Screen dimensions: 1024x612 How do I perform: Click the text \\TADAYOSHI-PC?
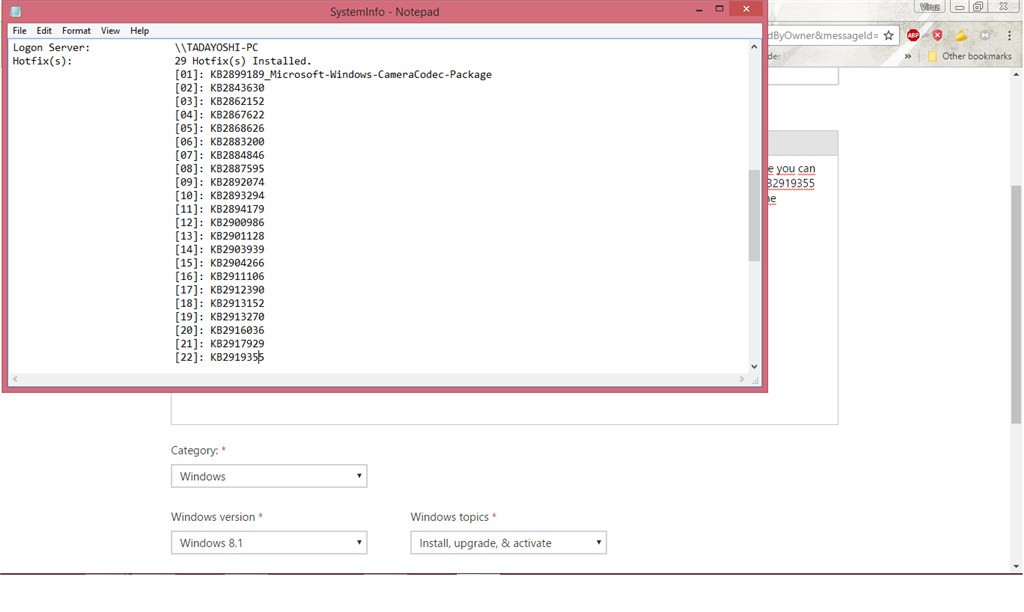[216, 48]
